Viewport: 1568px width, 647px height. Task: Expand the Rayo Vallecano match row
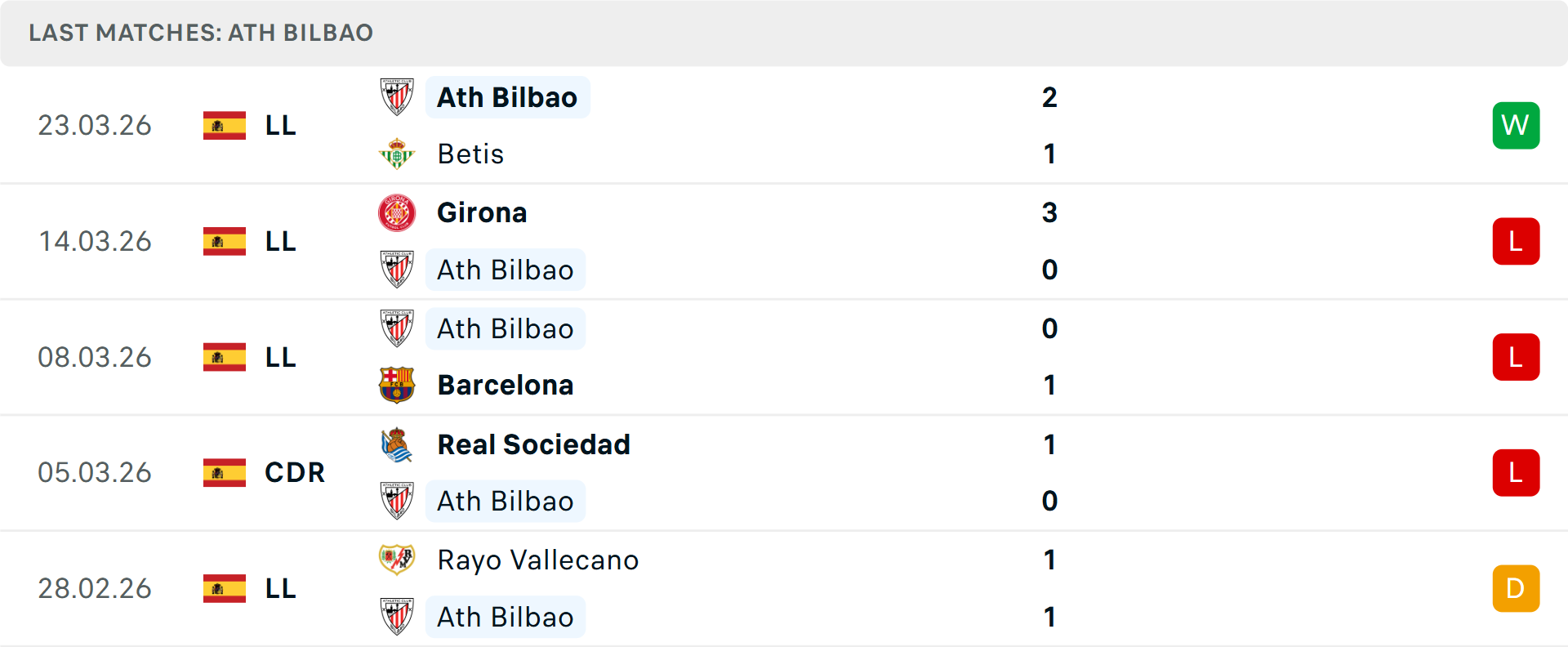click(x=784, y=587)
